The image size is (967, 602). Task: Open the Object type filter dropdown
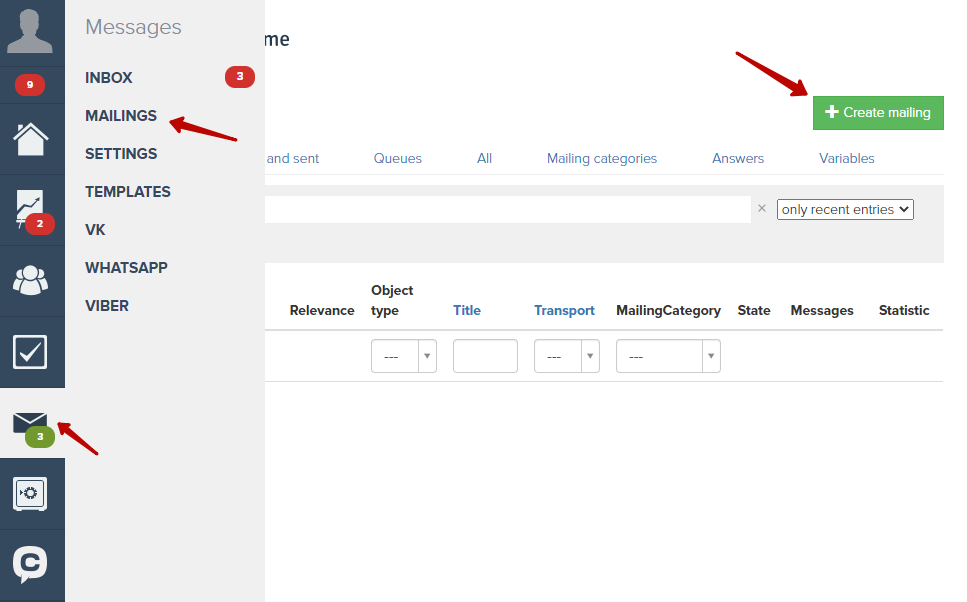pyautogui.click(x=404, y=356)
